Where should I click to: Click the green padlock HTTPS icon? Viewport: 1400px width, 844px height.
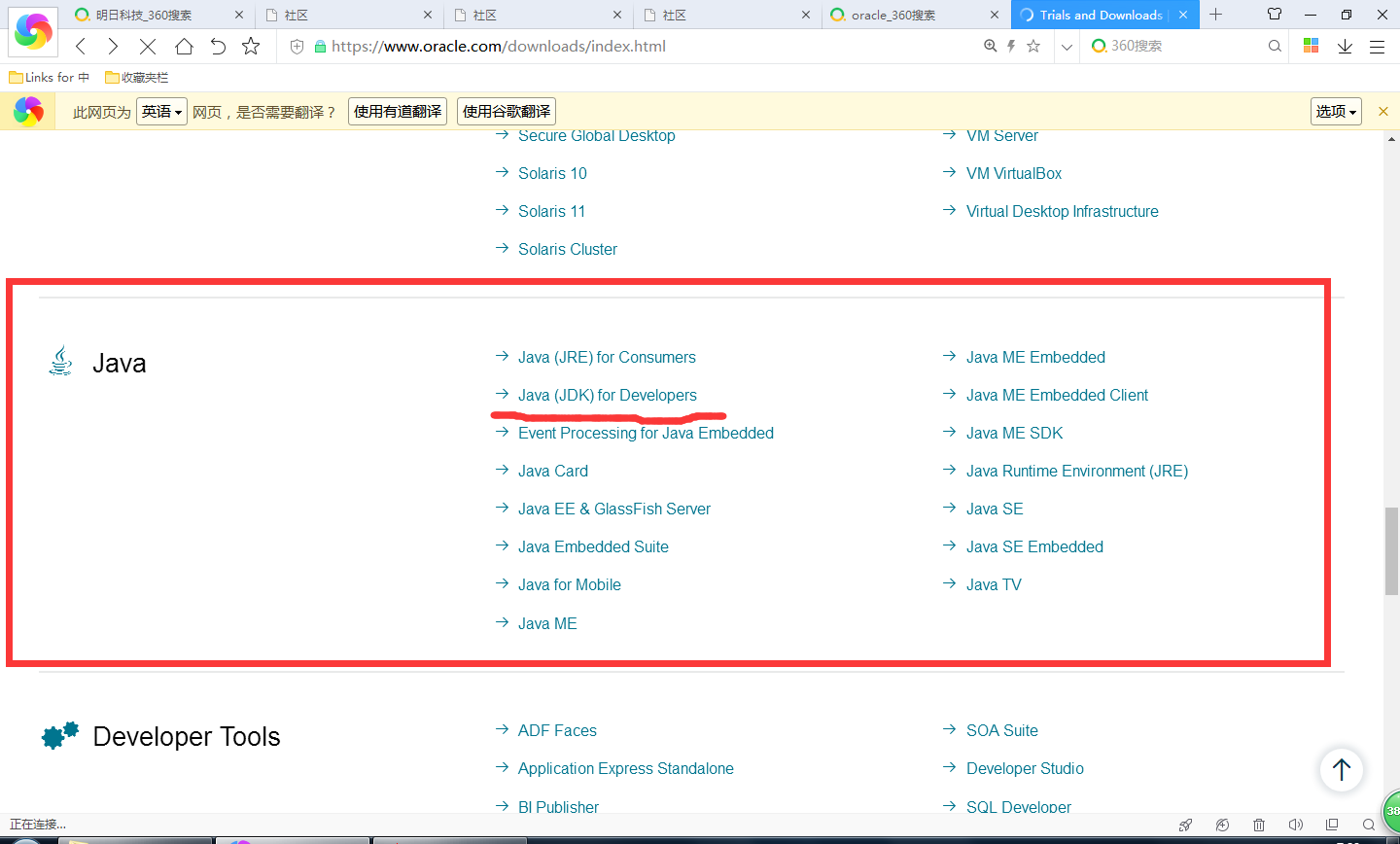point(320,46)
